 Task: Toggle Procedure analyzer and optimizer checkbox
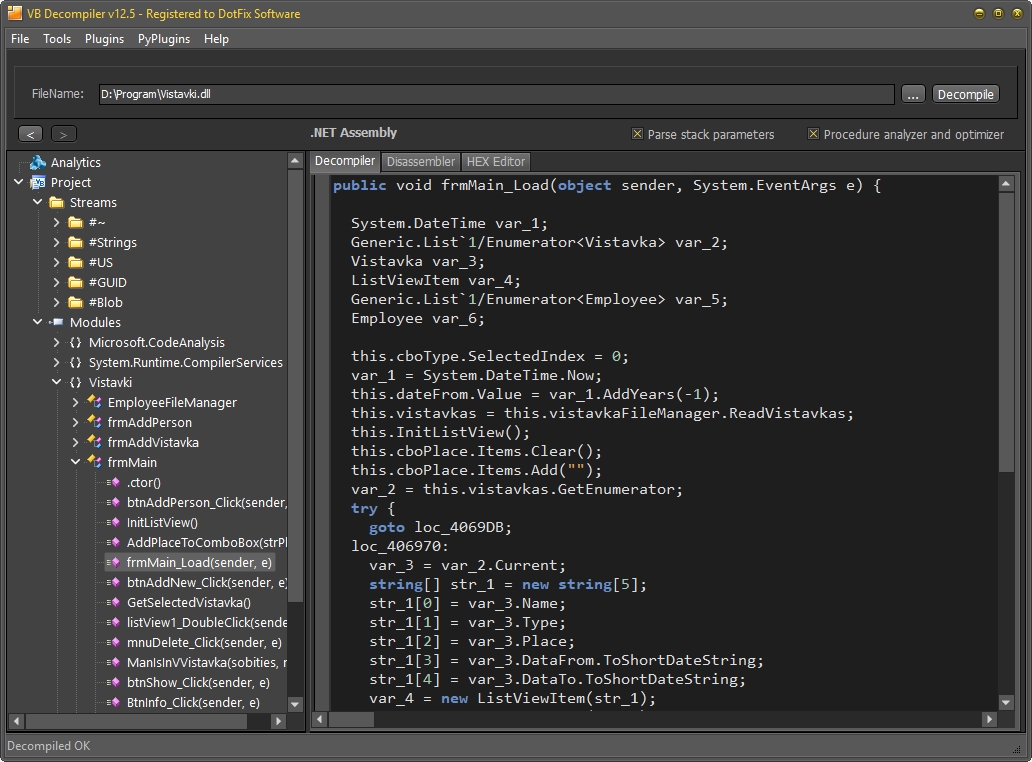tap(813, 134)
